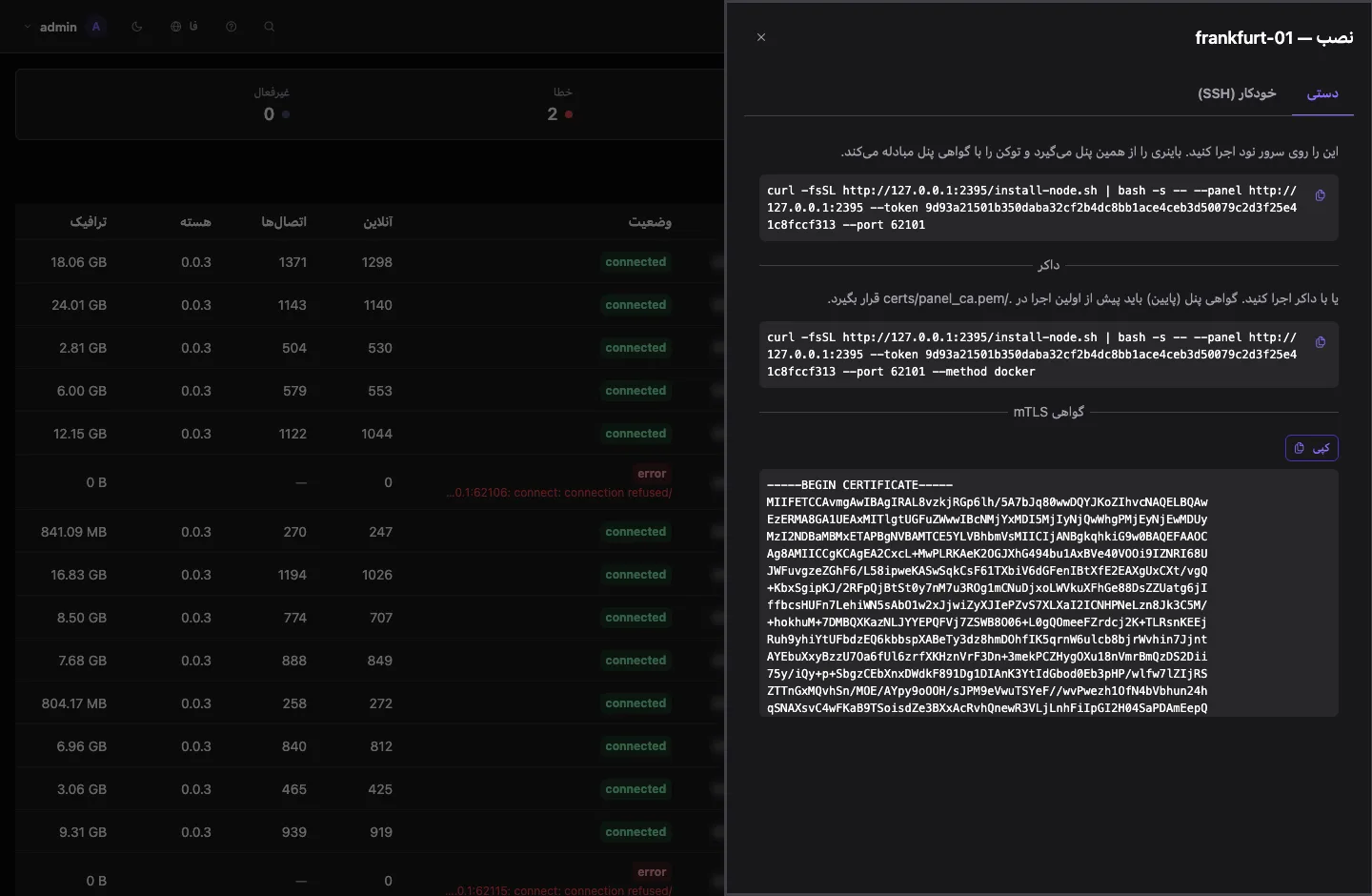1372x896 pixels.
Task: Click the کپی button for the mTLS certificate
Action: pyautogui.click(x=1312, y=448)
